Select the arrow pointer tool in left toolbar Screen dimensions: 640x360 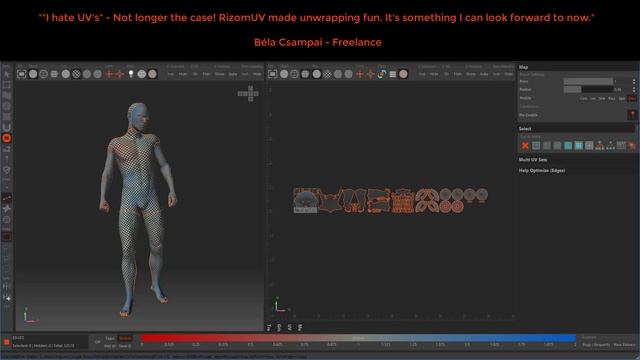(x=7, y=75)
